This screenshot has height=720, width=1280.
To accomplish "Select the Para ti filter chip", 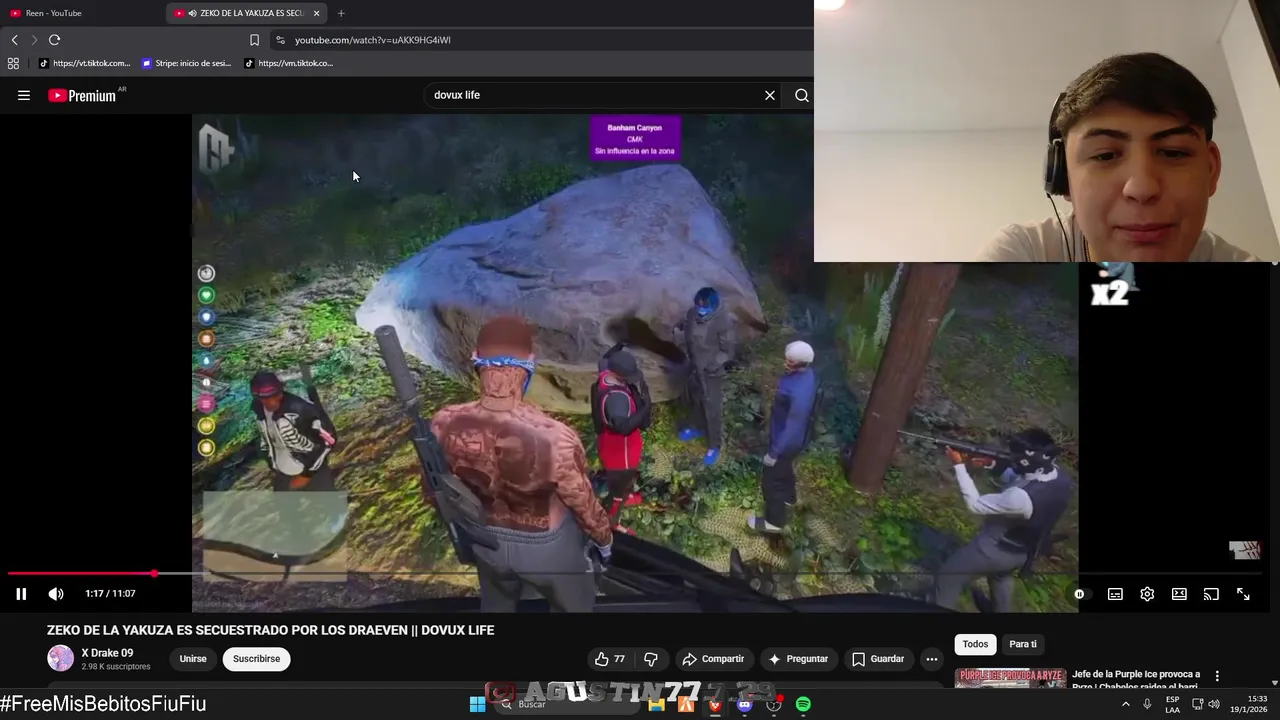I will point(1023,644).
